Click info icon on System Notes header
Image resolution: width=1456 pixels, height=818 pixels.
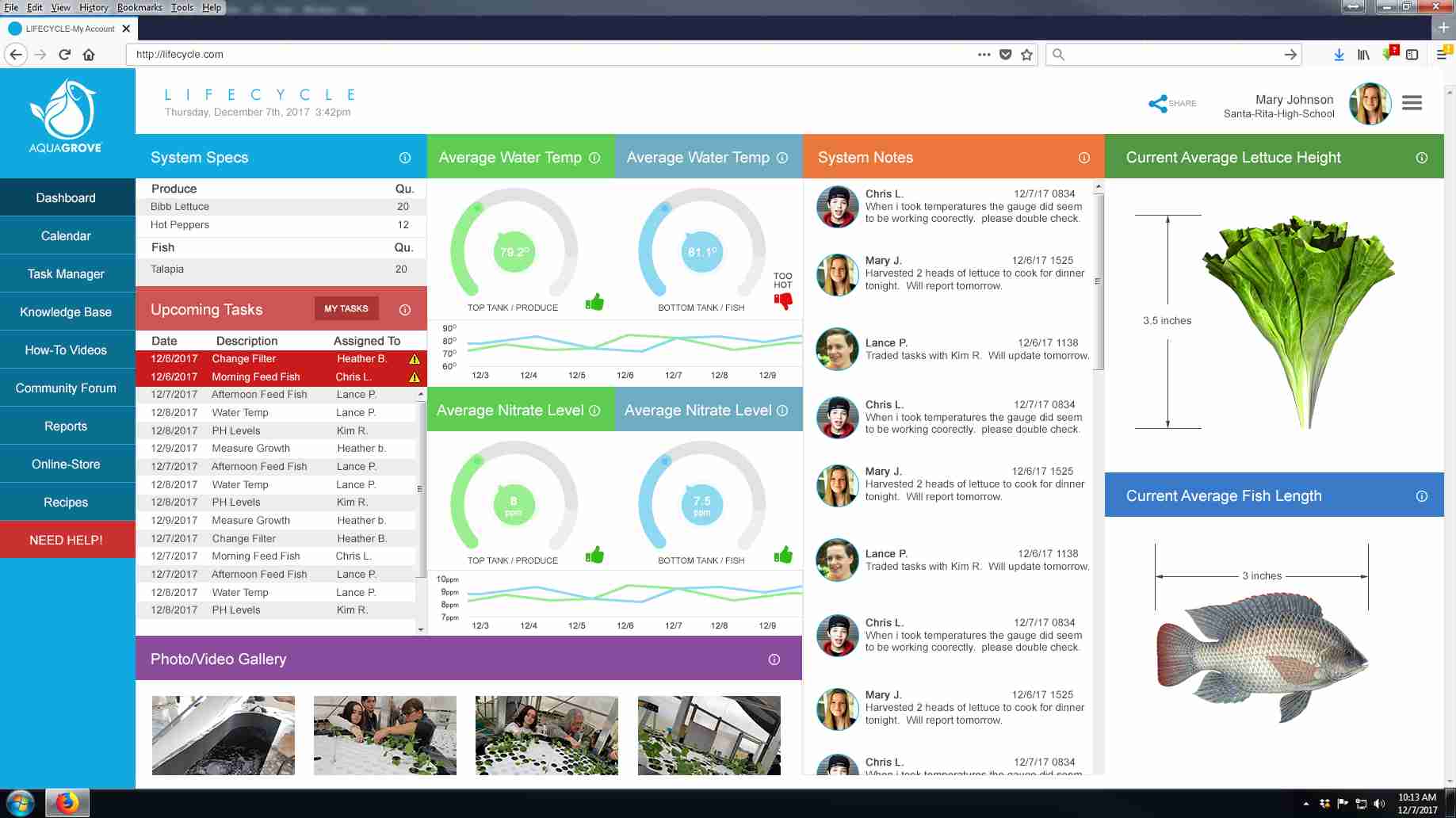[1083, 158]
